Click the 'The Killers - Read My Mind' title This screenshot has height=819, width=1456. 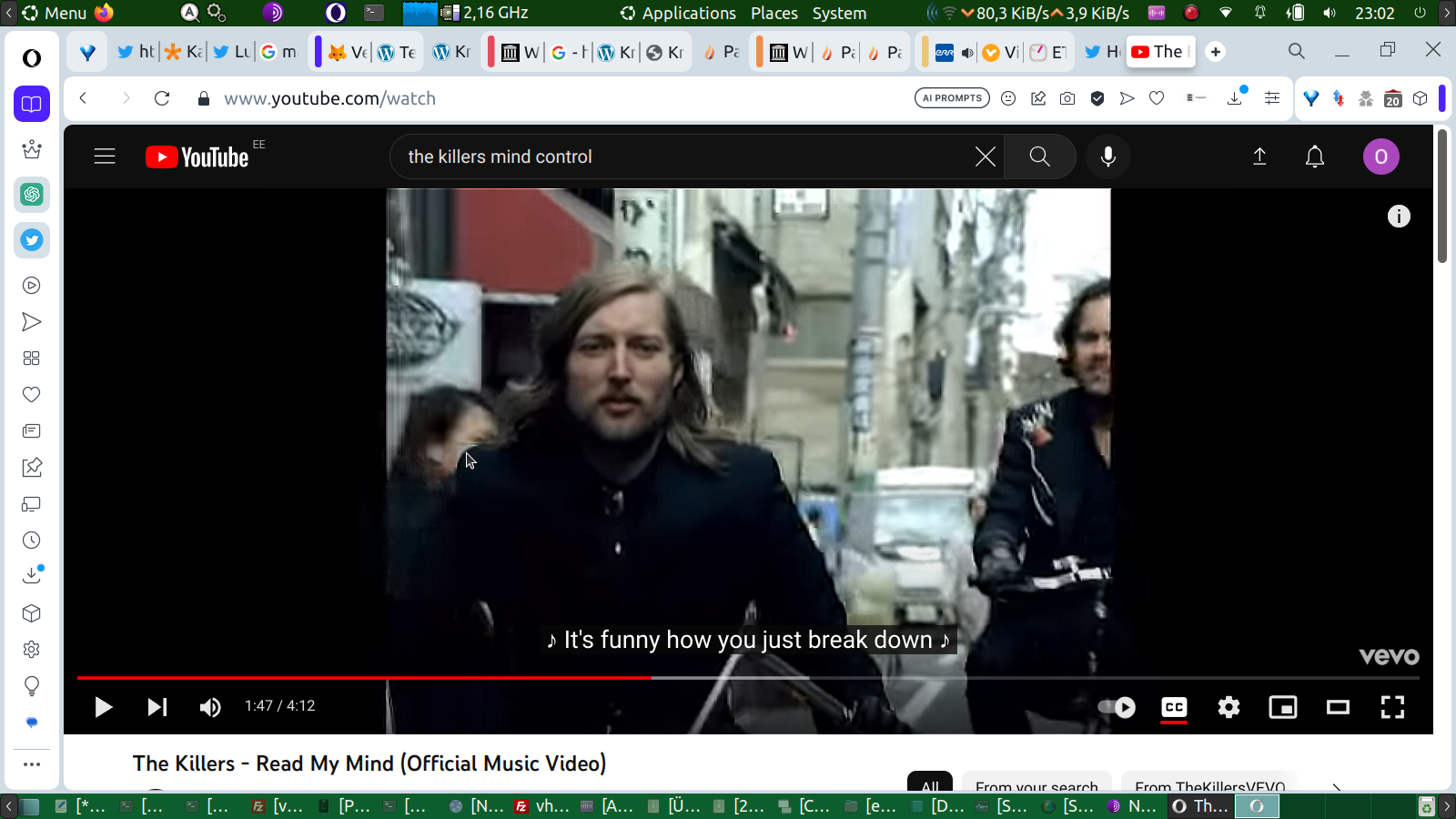pyautogui.click(x=369, y=763)
